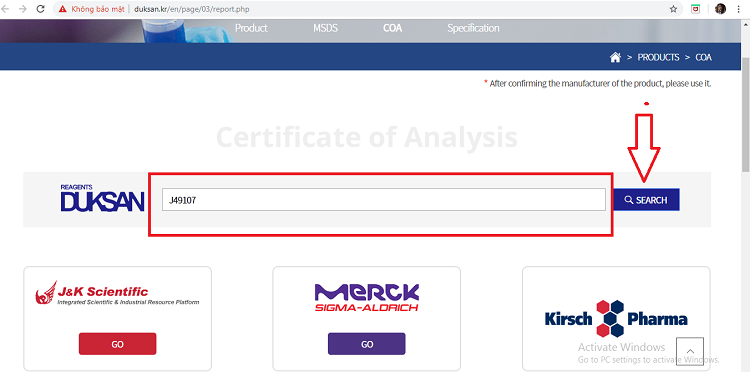Image resolution: width=750 pixels, height=372 pixels.
Task: Open the not-secure warning triangle icon
Action: [63, 9]
